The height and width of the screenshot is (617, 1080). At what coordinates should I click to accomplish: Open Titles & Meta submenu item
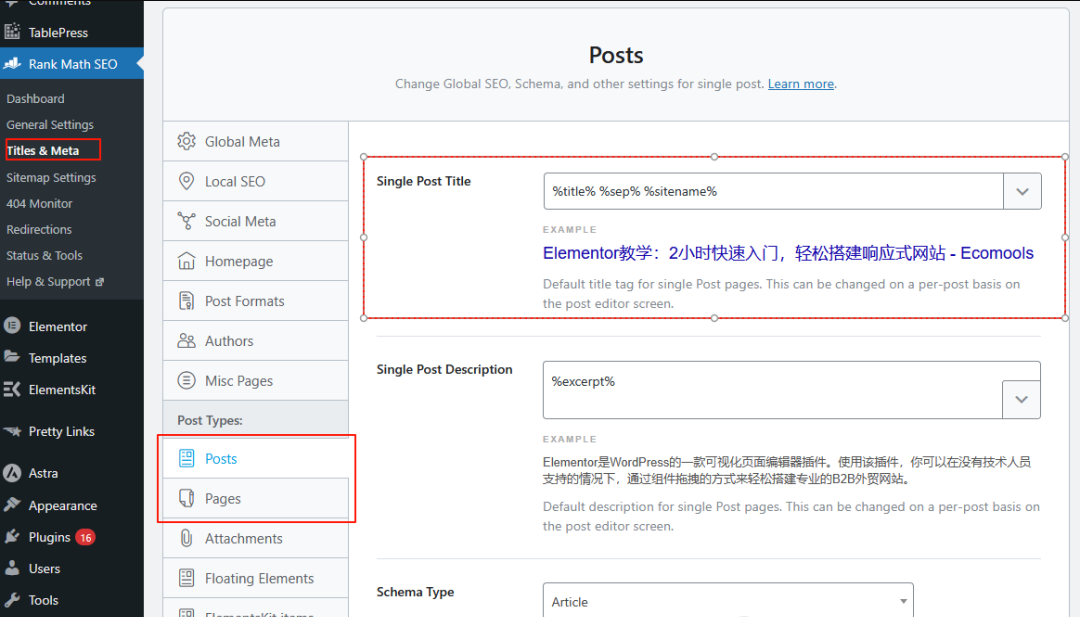(43, 151)
